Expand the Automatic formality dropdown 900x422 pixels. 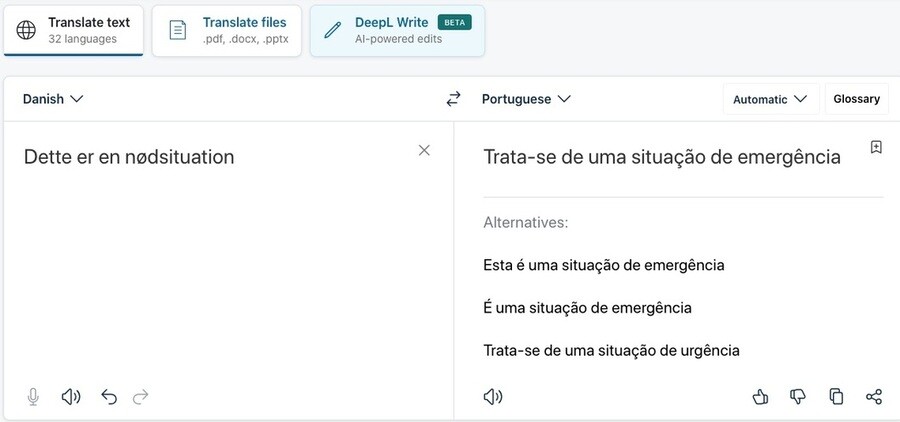click(x=770, y=99)
